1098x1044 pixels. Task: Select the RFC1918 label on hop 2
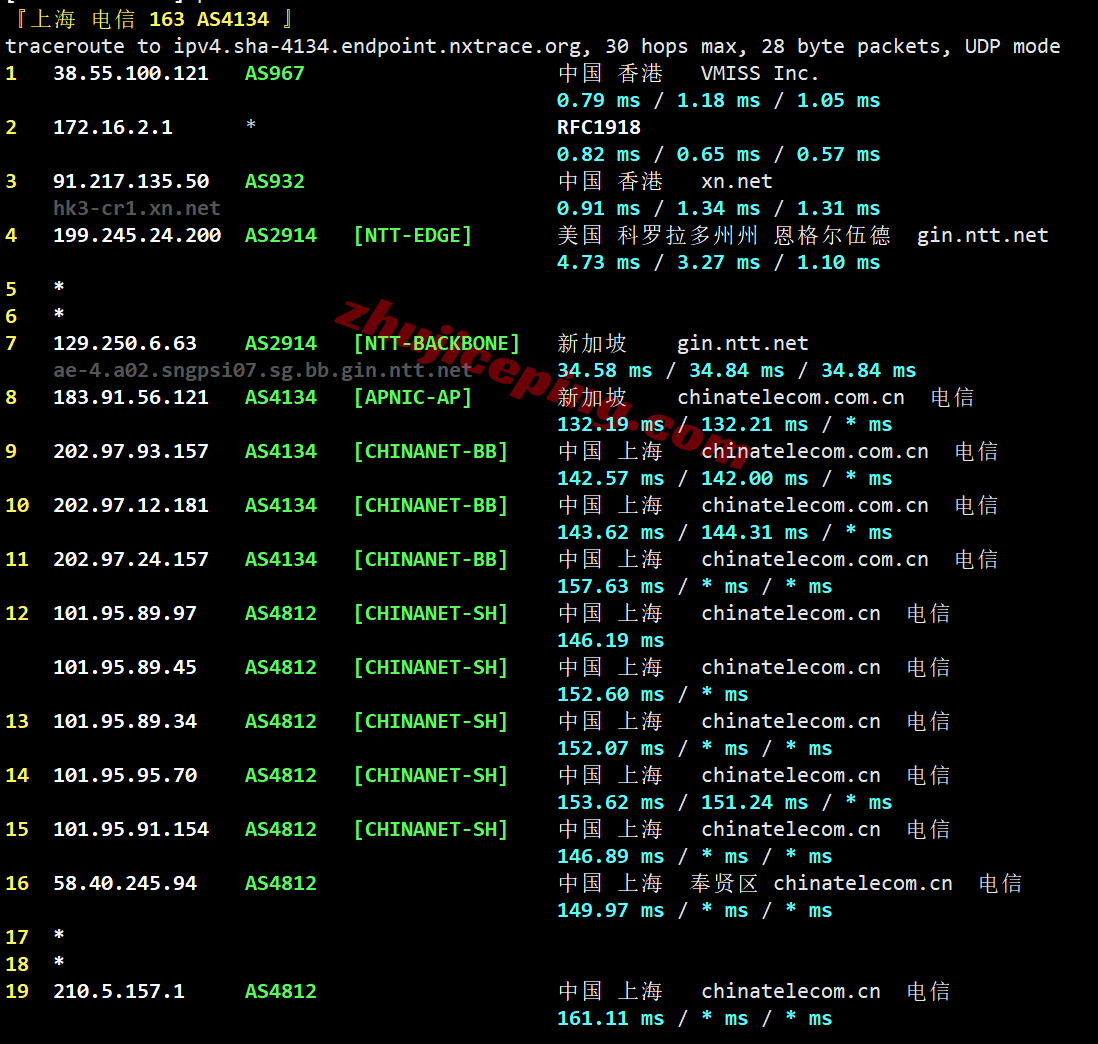599,127
